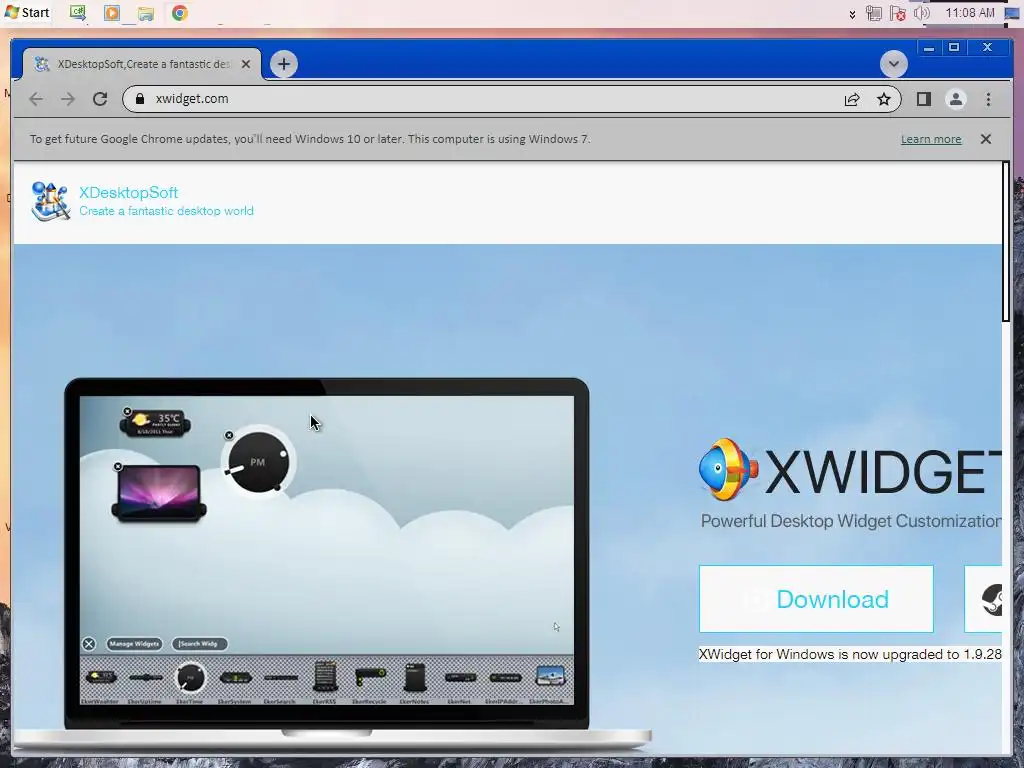Open a new tab with plus button
Image resolution: width=1024 pixels, height=768 pixels.
coord(283,64)
